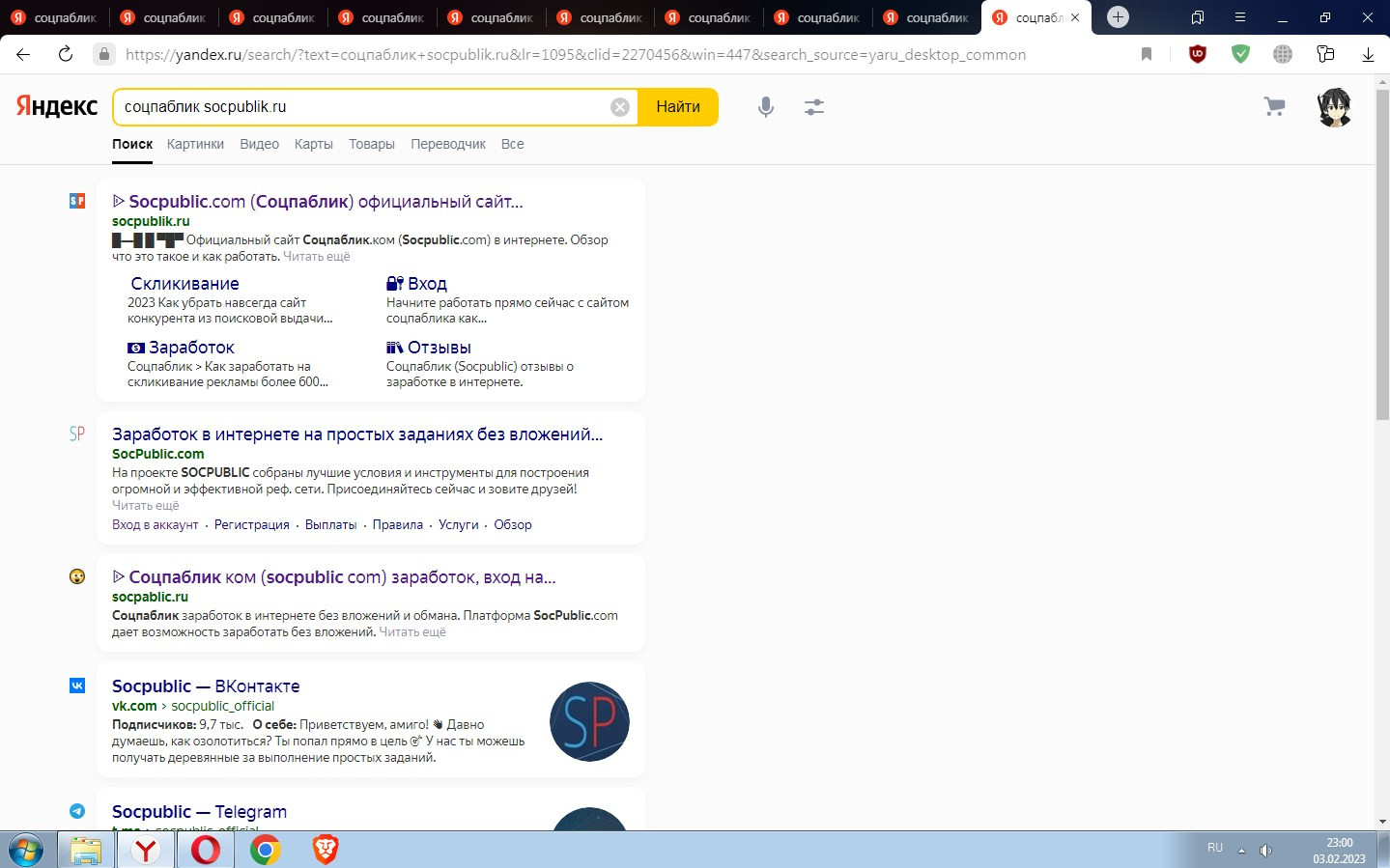Viewport: 1390px width, 868px height.
Task: Expand Читать ещё in first result snippet
Action: coord(317,257)
